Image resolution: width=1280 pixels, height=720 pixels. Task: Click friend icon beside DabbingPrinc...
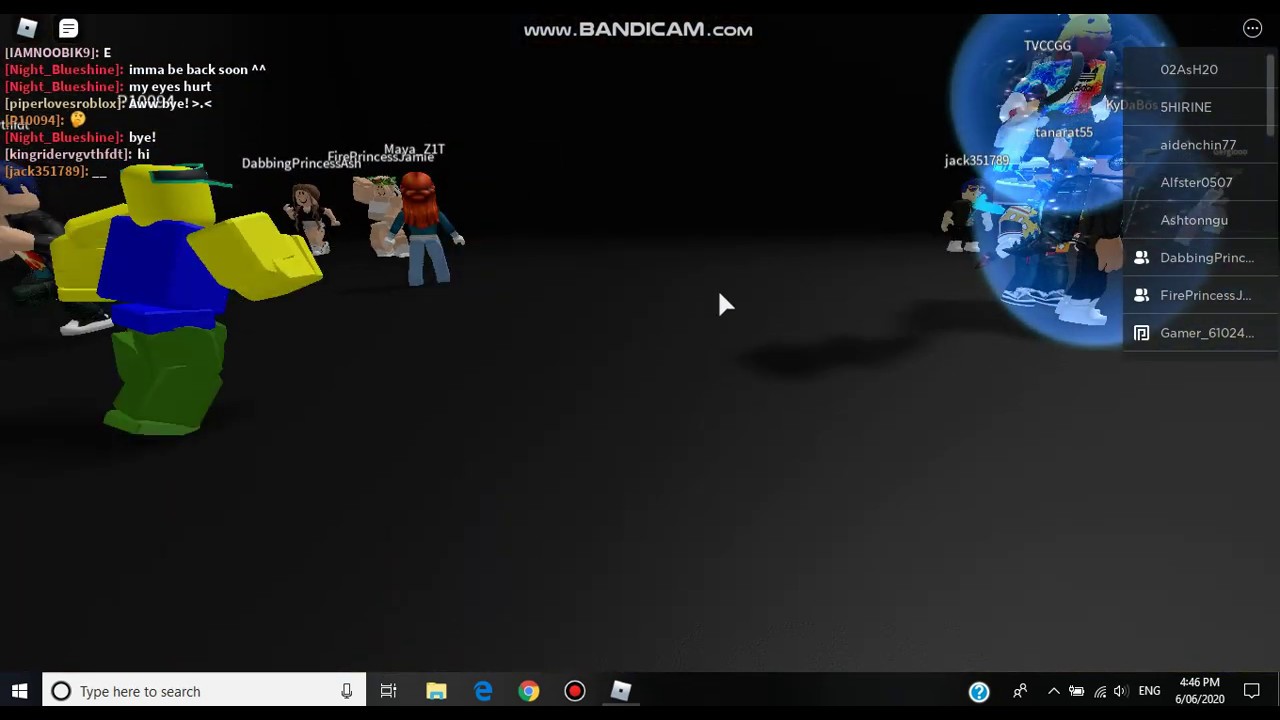tap(1141, 258)
